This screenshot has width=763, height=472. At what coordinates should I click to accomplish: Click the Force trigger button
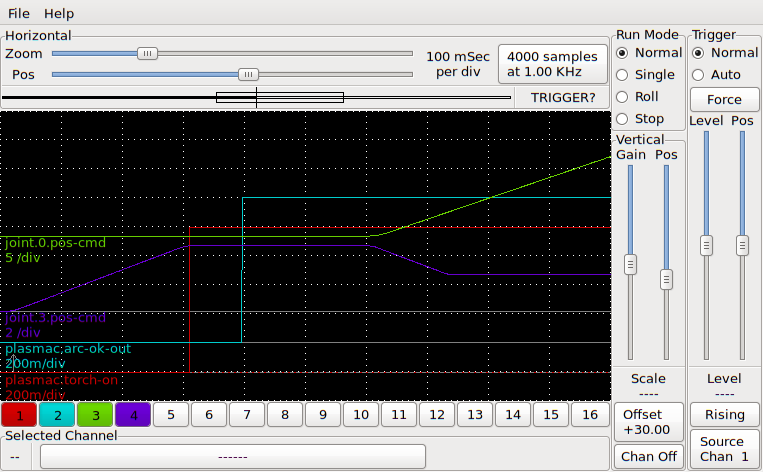point(724,99)
